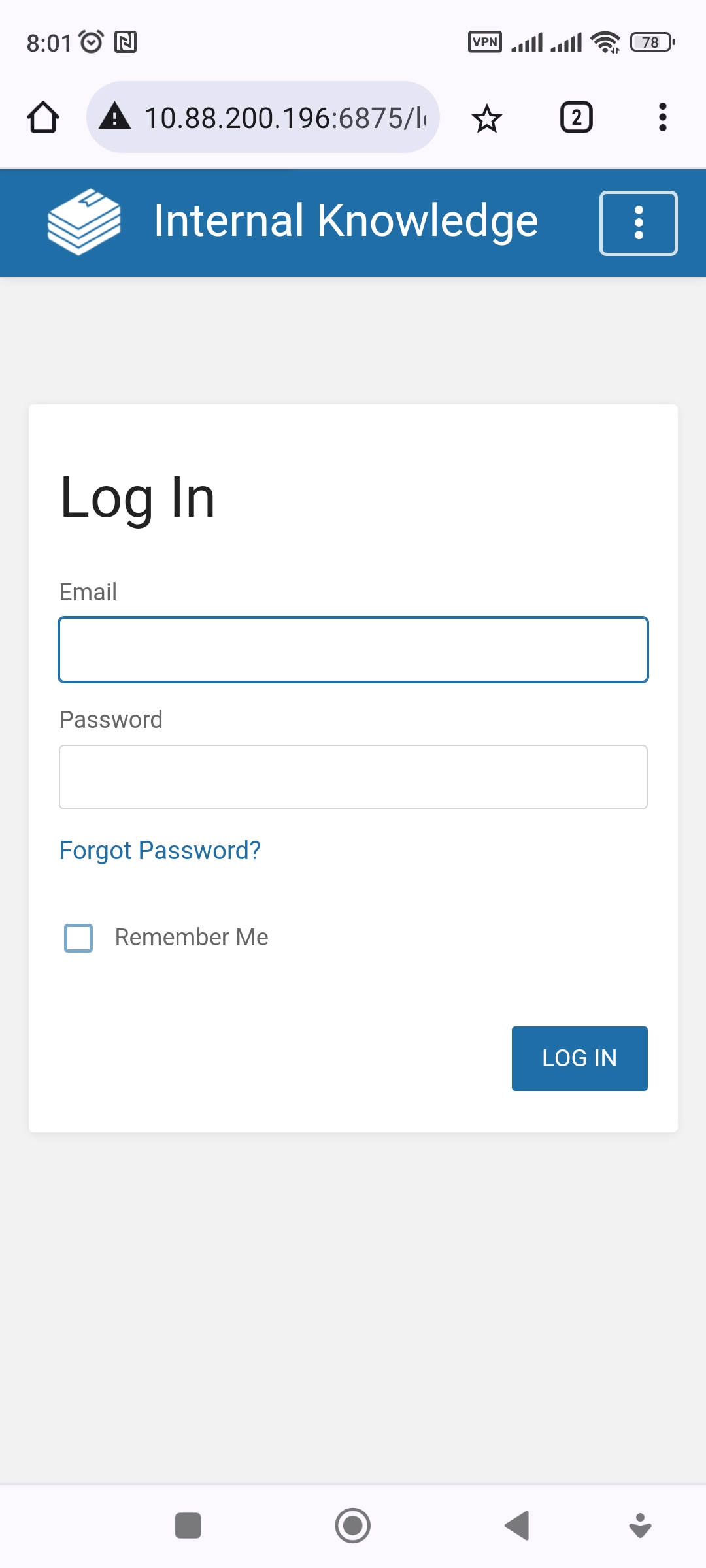Focus the Password input field

coord(353,777)
